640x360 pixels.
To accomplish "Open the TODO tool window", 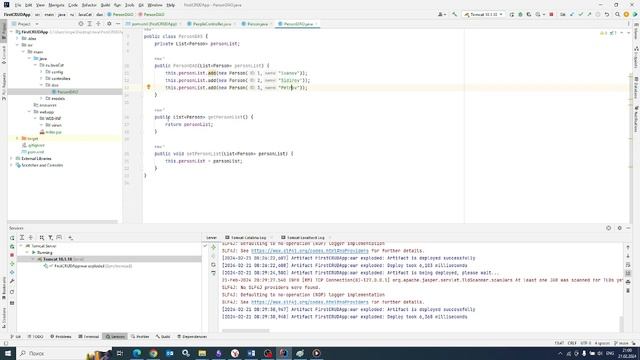I will tap(36, 337).
